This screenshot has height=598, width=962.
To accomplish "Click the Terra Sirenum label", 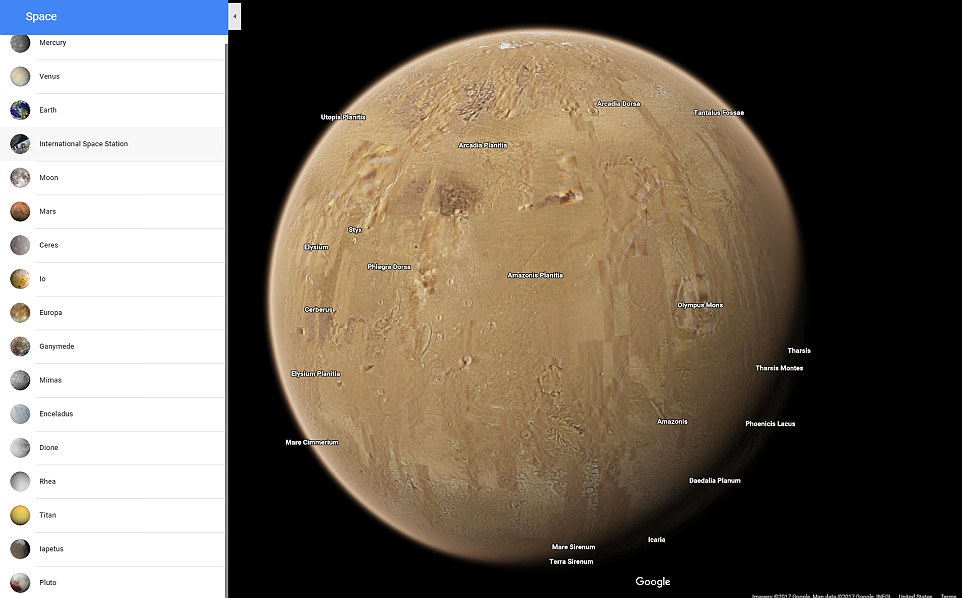I will click(571, 561).
